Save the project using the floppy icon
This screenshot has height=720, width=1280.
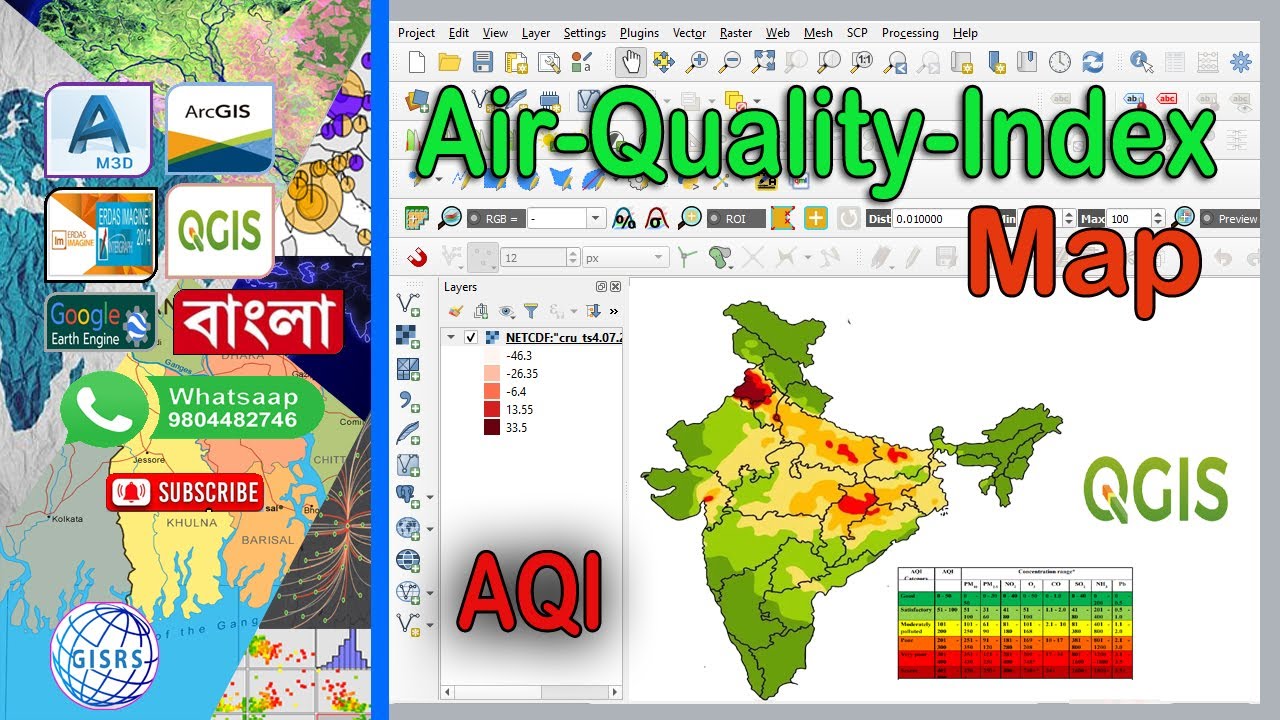point(483,62)
